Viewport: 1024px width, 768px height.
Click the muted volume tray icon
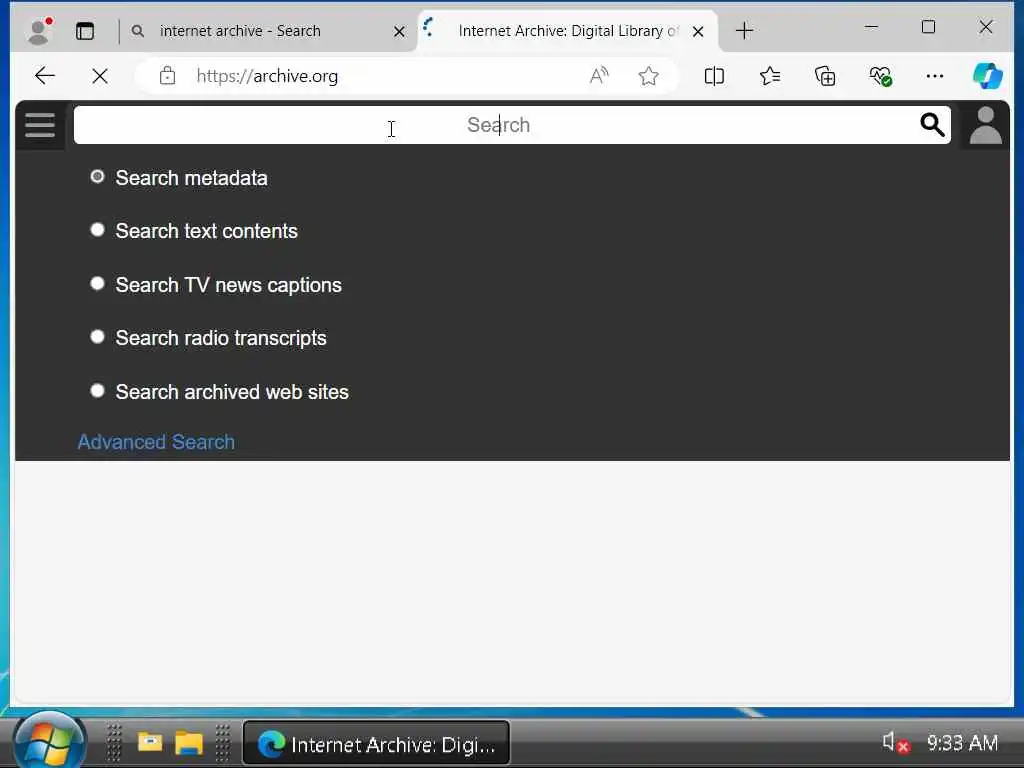(x=895, y=743)
